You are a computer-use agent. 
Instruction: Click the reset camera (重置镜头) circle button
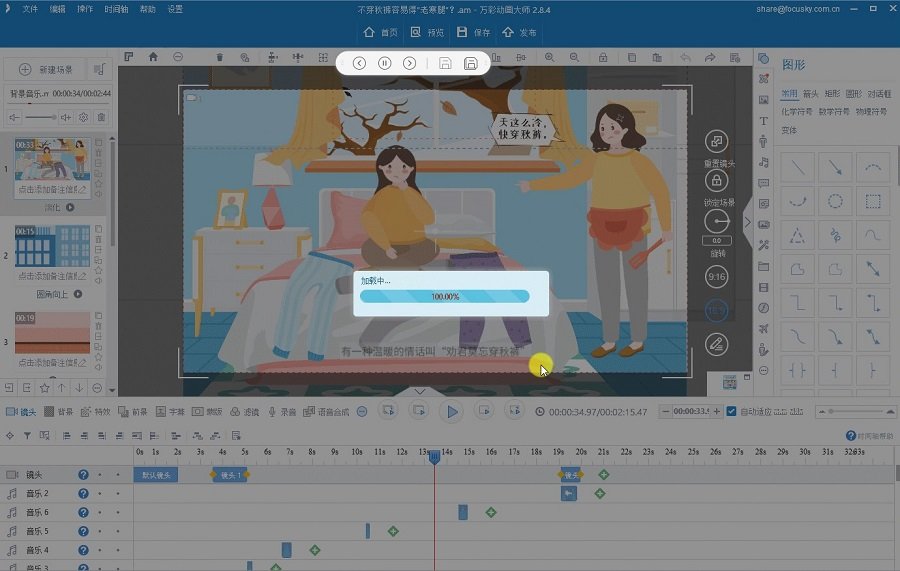(716, 141)
